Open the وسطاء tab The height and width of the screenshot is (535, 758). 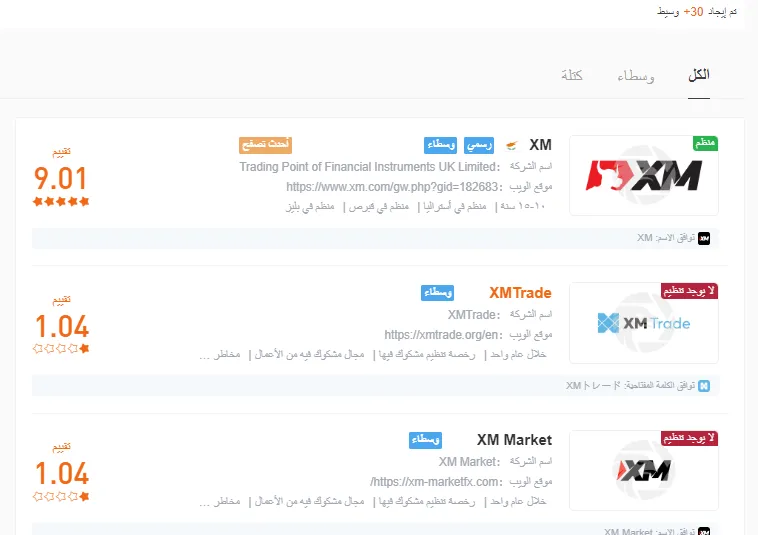click(x=636, y=76)
